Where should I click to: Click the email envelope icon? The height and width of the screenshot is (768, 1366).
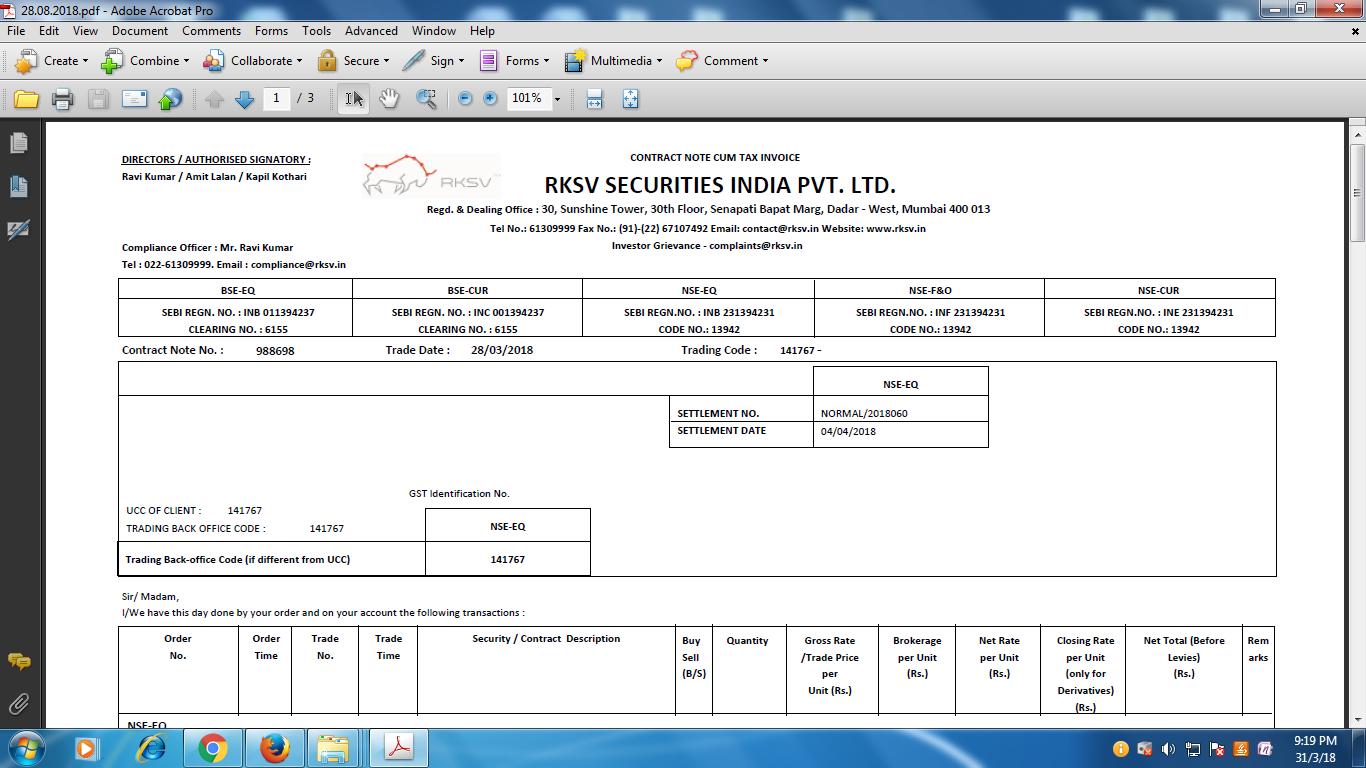pos(134,99)
